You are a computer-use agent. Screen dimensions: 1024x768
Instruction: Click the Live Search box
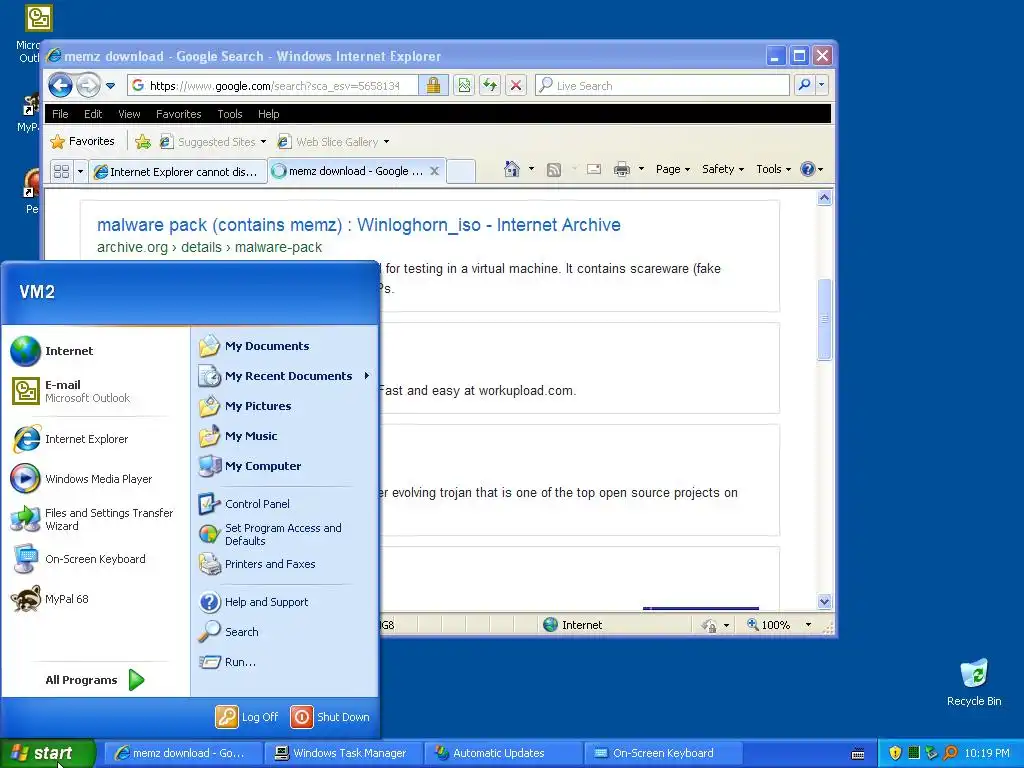click(662, 85)
